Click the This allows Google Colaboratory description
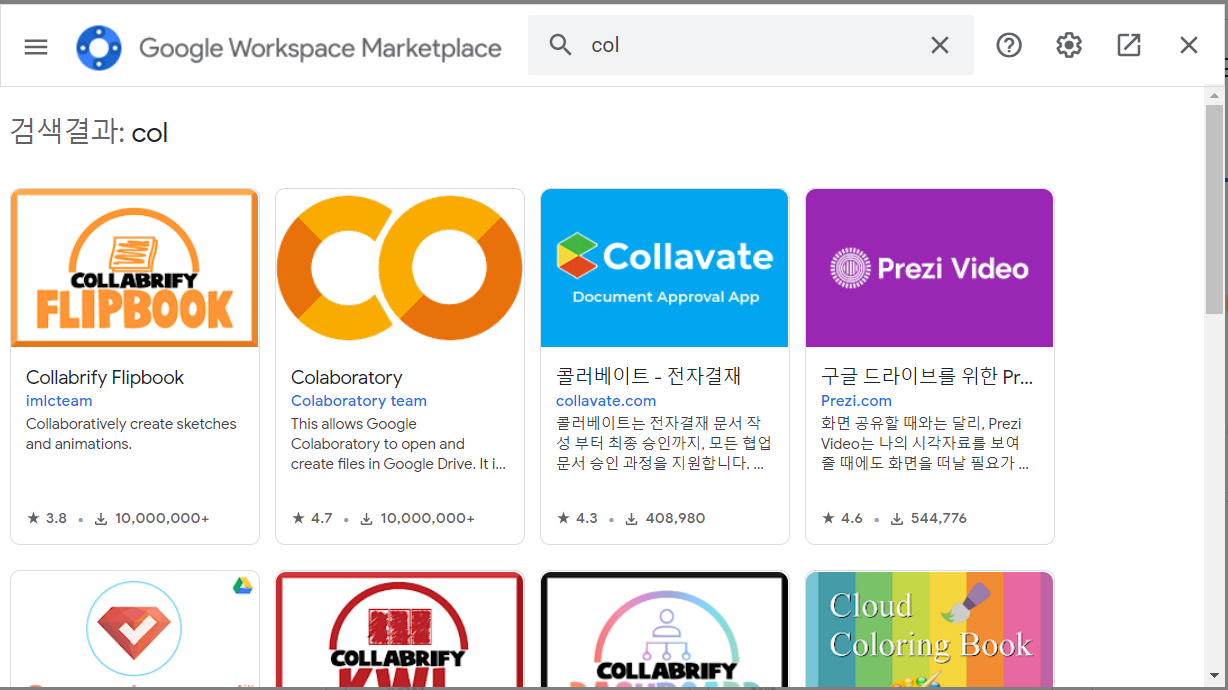The height and width of the screenshot is (690, 1228). (x=399, y=444)
